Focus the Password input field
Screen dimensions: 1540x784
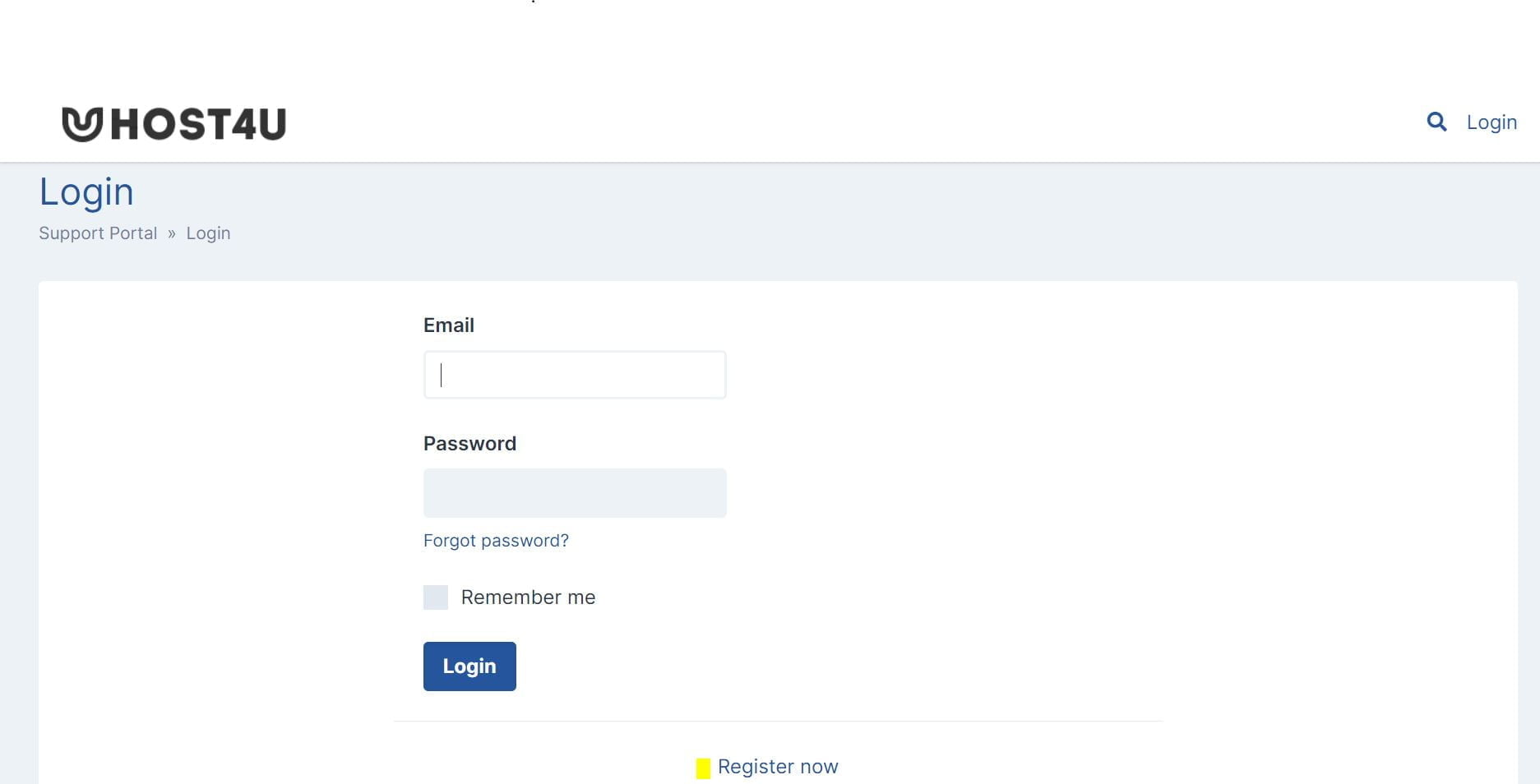[x=575, y=493]
